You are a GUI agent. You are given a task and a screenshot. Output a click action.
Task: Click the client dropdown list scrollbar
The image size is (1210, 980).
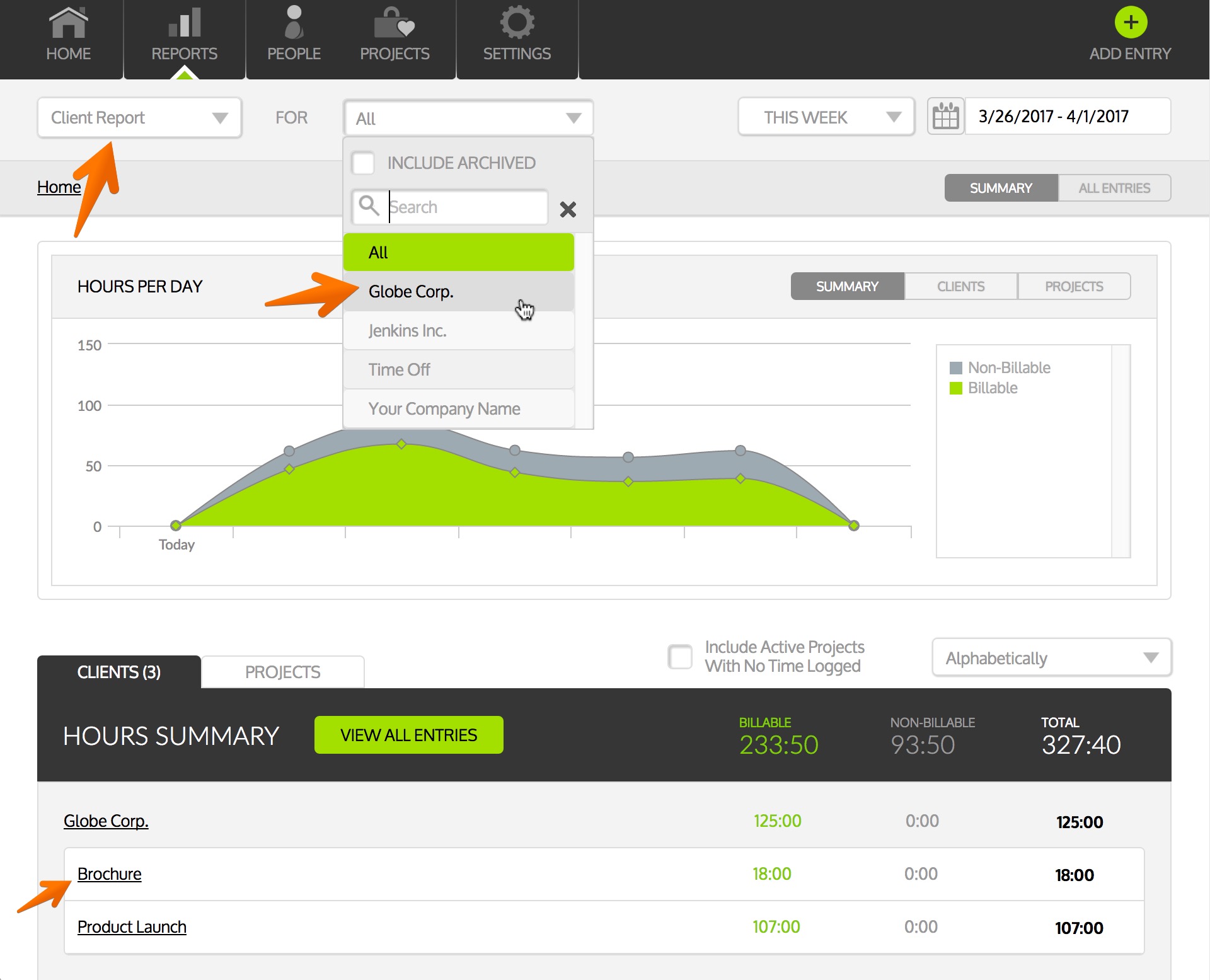pyautogui.click(x=584, y=330)
